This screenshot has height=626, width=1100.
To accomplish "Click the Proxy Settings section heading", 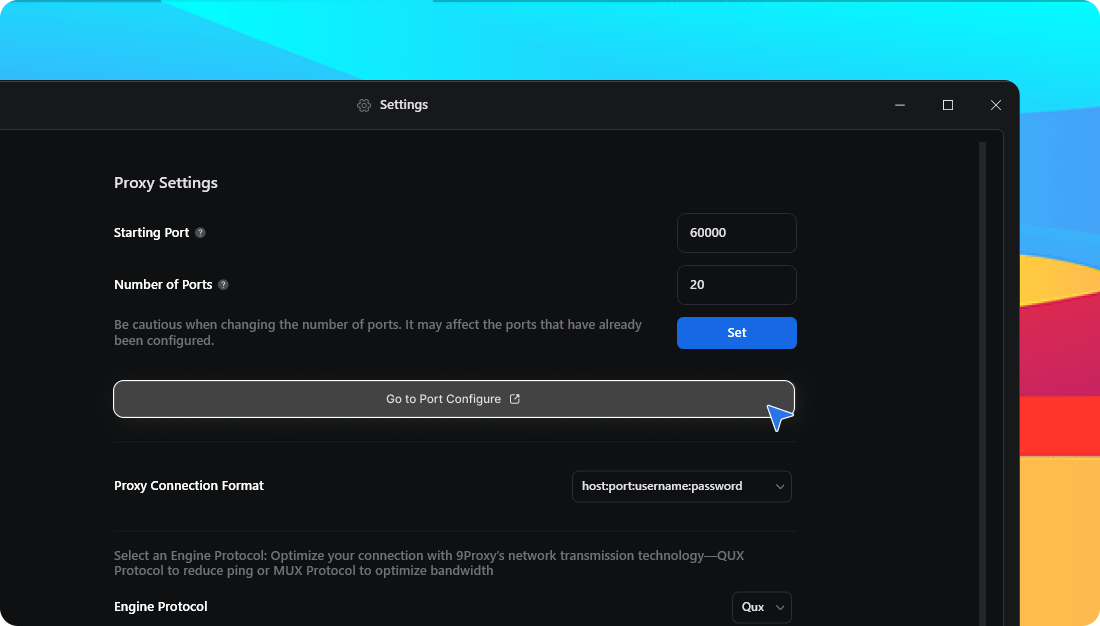I will point(166,183).
